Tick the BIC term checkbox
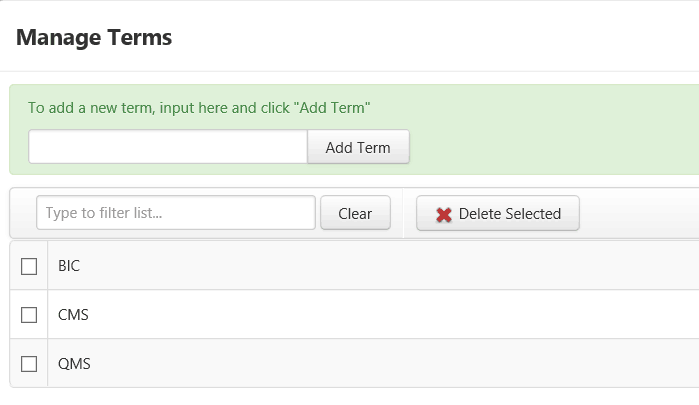Image resolution: width=699 pixels, height=405 pixels. tap(29, 266)
